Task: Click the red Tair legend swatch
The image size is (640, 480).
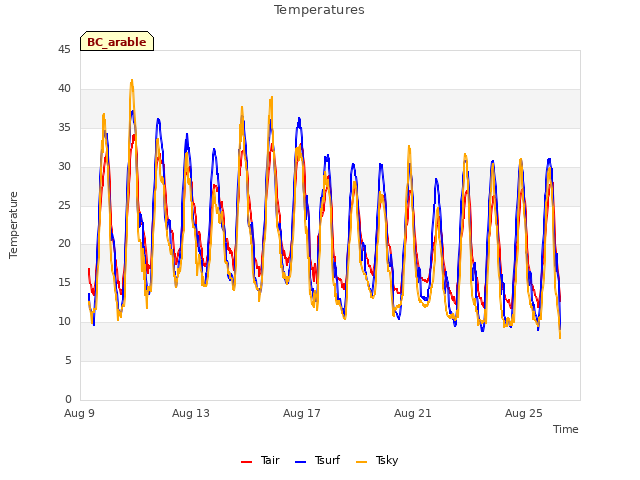Action: click(247, 462)
